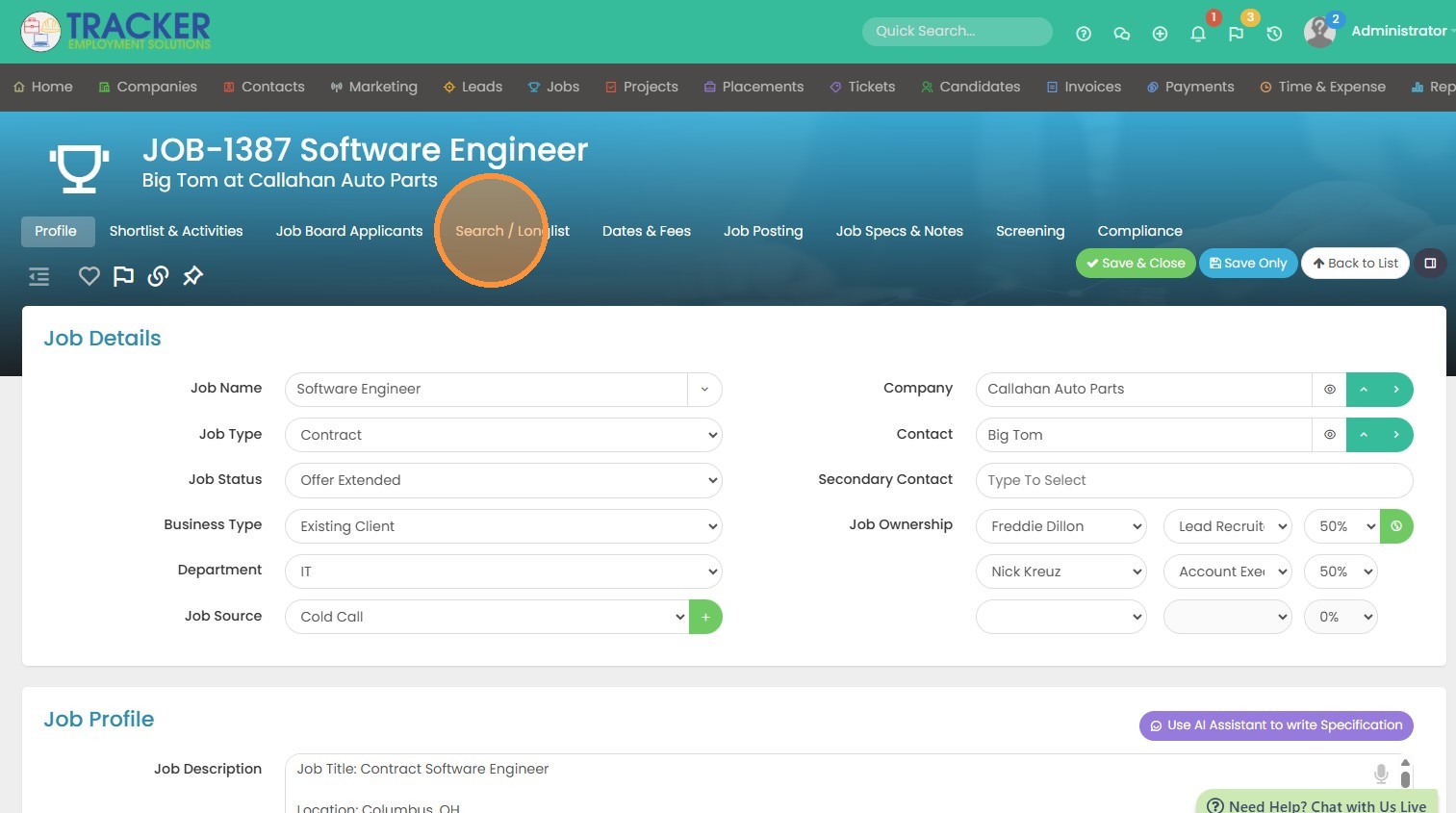The height and width of the screenshot is (813, 1456).
Task: Toggle the favorite heart icon
Action: tap(89, 276)
